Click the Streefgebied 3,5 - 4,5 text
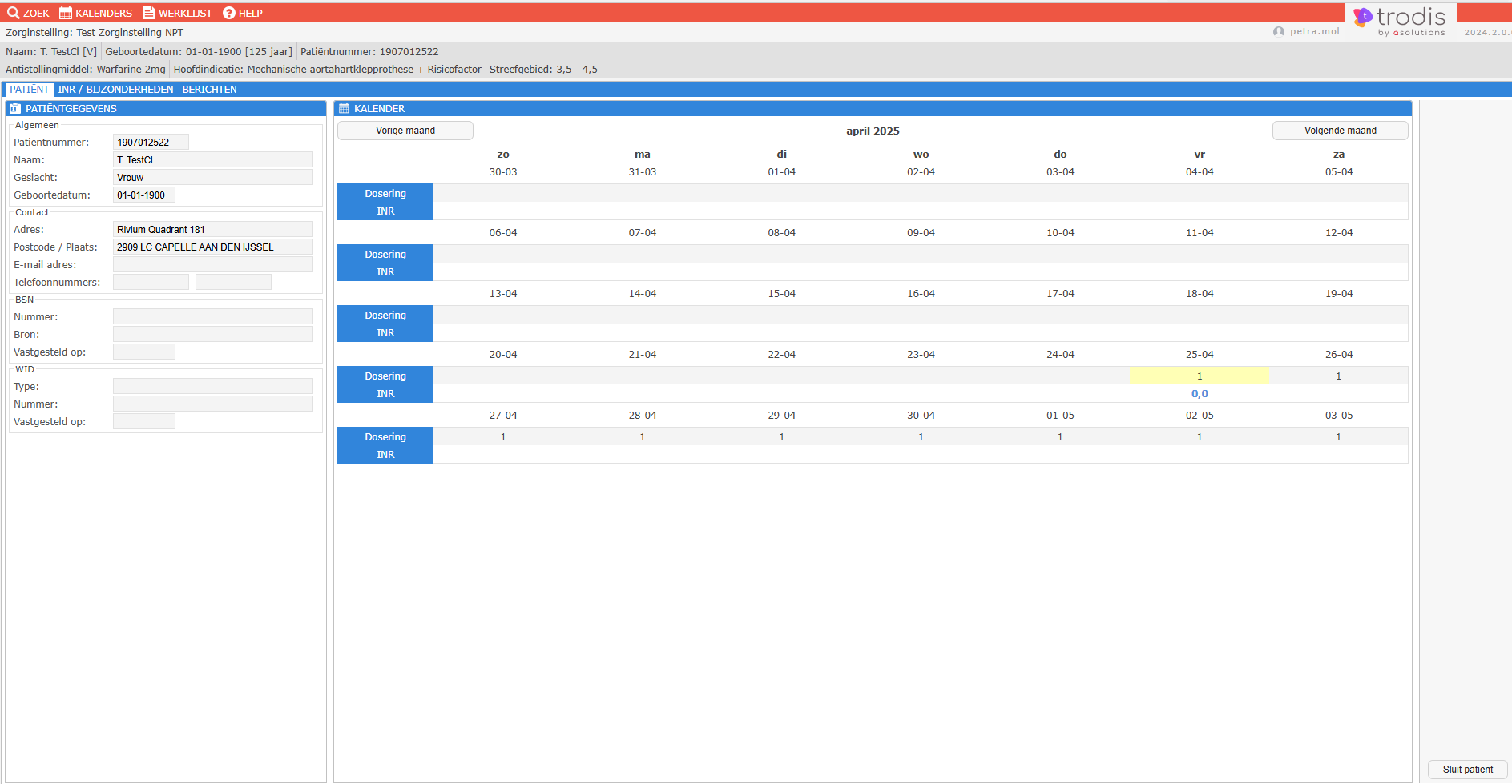 pyautogui.click(x=543, y=70)
